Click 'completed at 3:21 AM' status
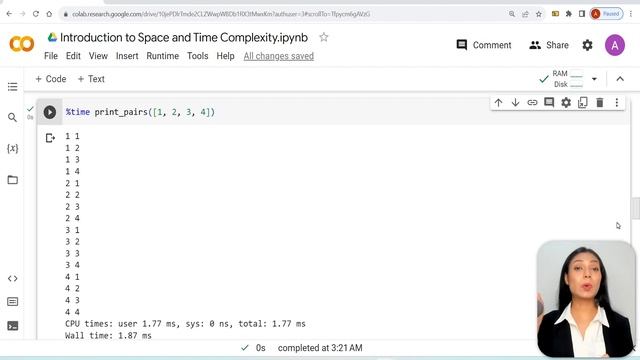640x360 pixels. [320, 348]
